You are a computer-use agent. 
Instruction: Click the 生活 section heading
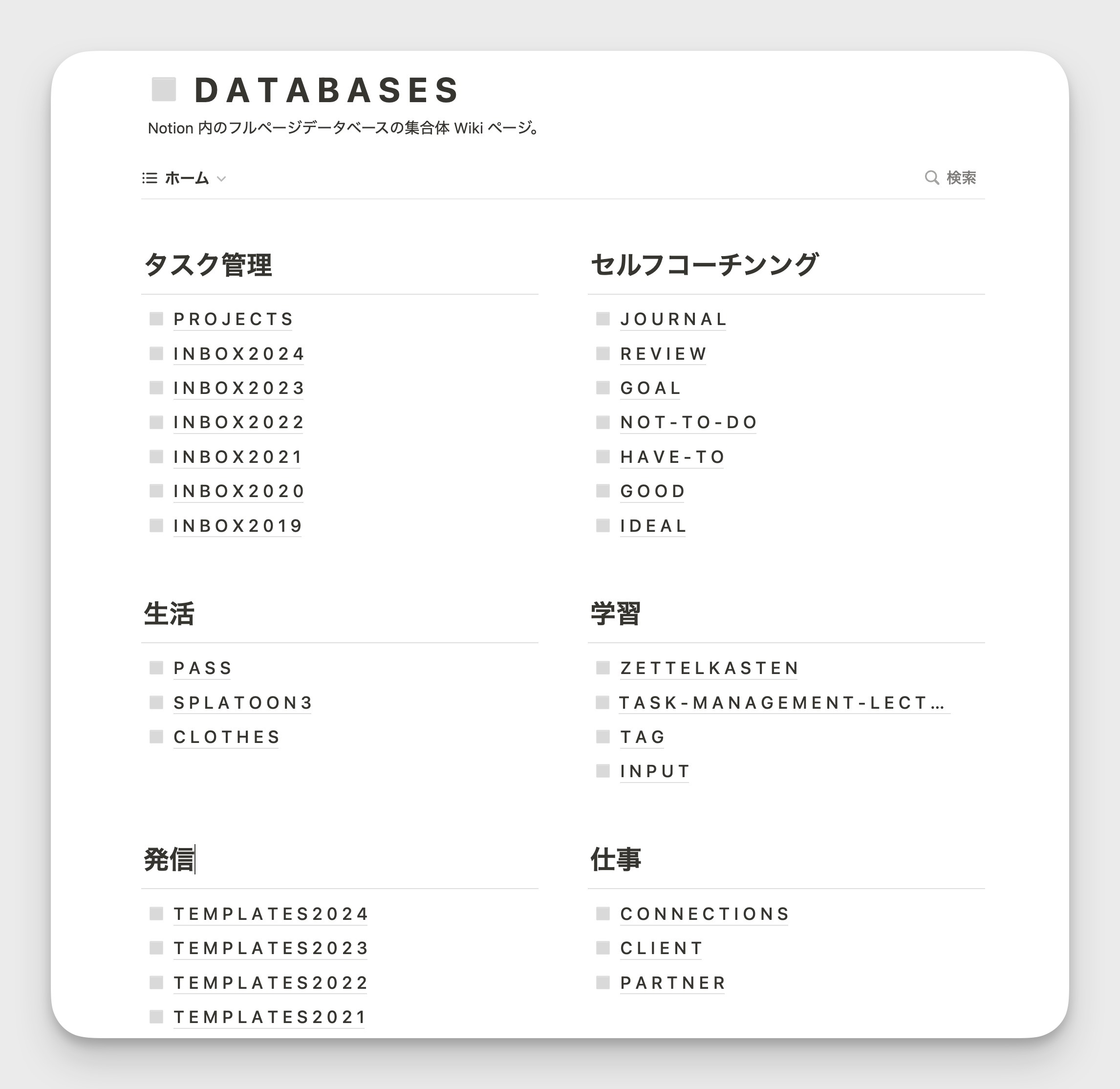click(169, 614)
